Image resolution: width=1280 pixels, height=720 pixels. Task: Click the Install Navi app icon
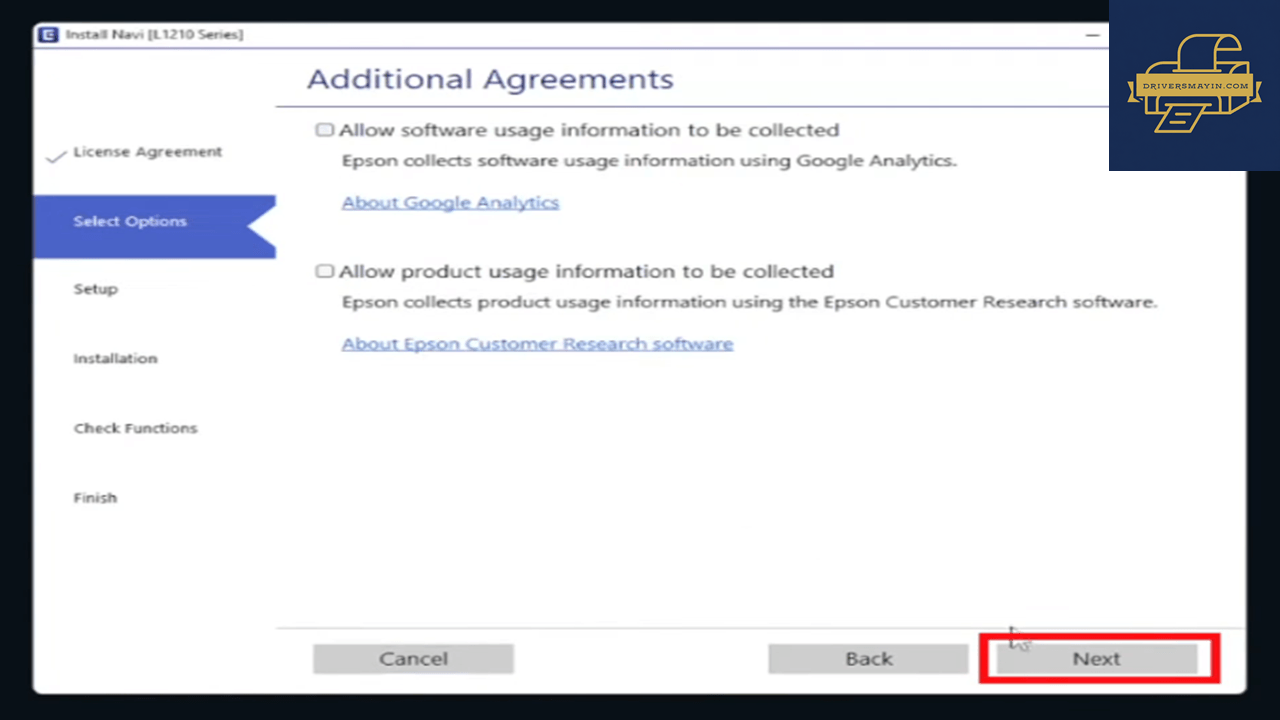(47, 35)
